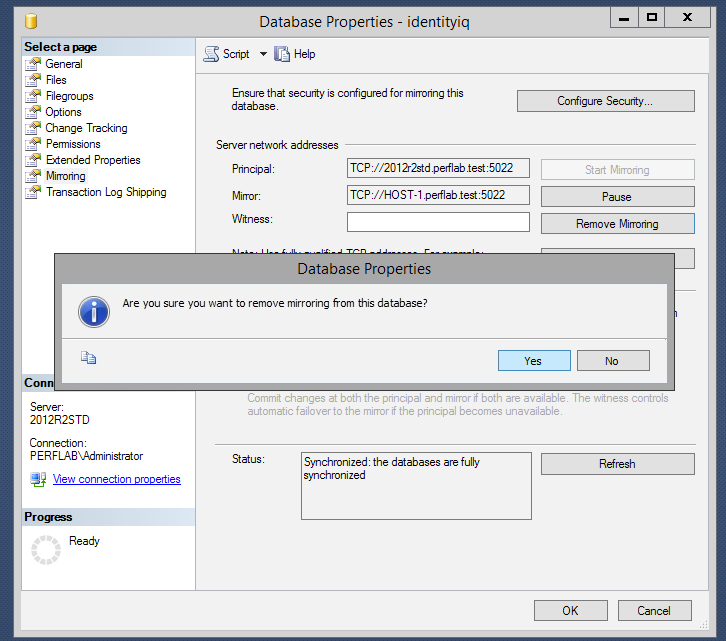Click the copy message icon in dialog
The width and height of the screenshot is (726, 641).
click(x=88, y=358)
